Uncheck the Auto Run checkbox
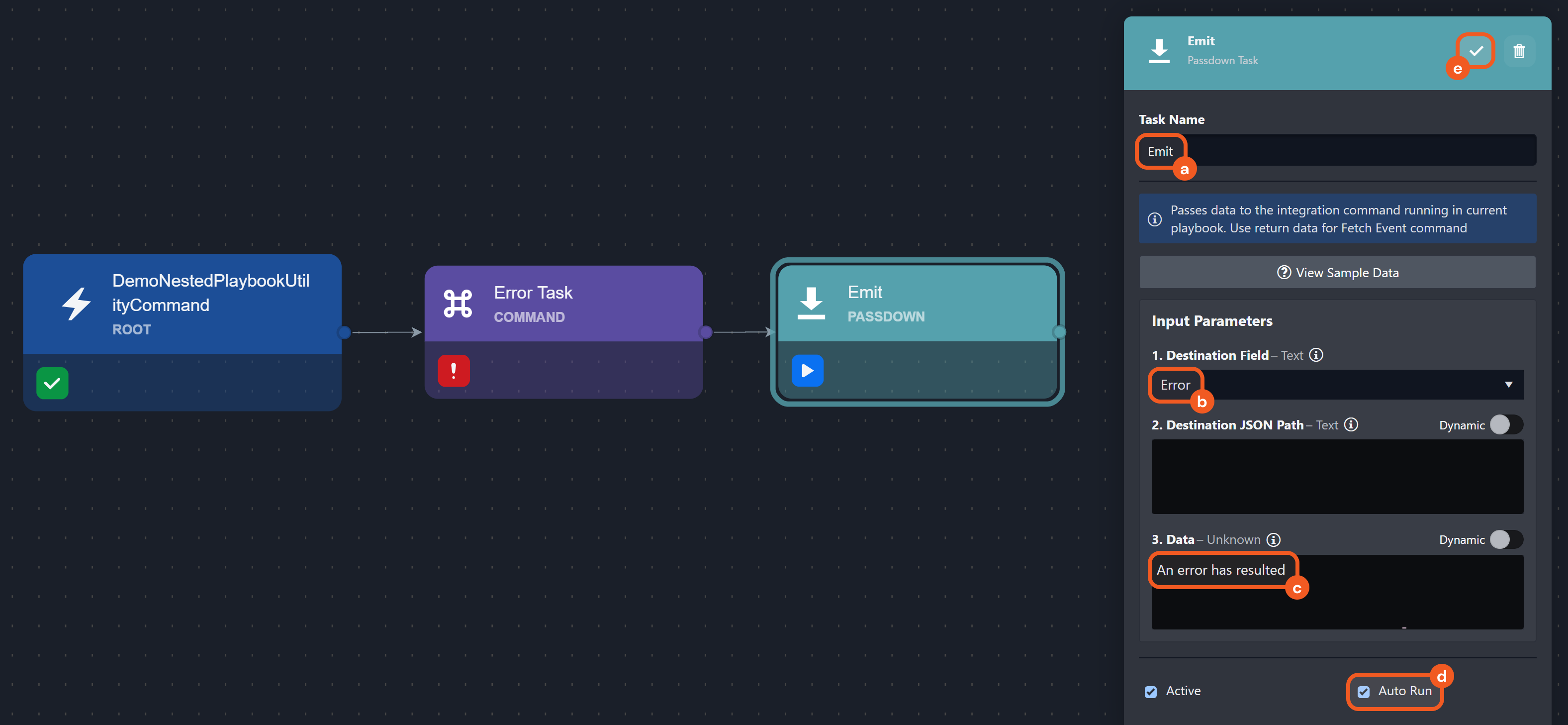Image resolution: width=1568 pixels, height=725 pixels. 1364,692
